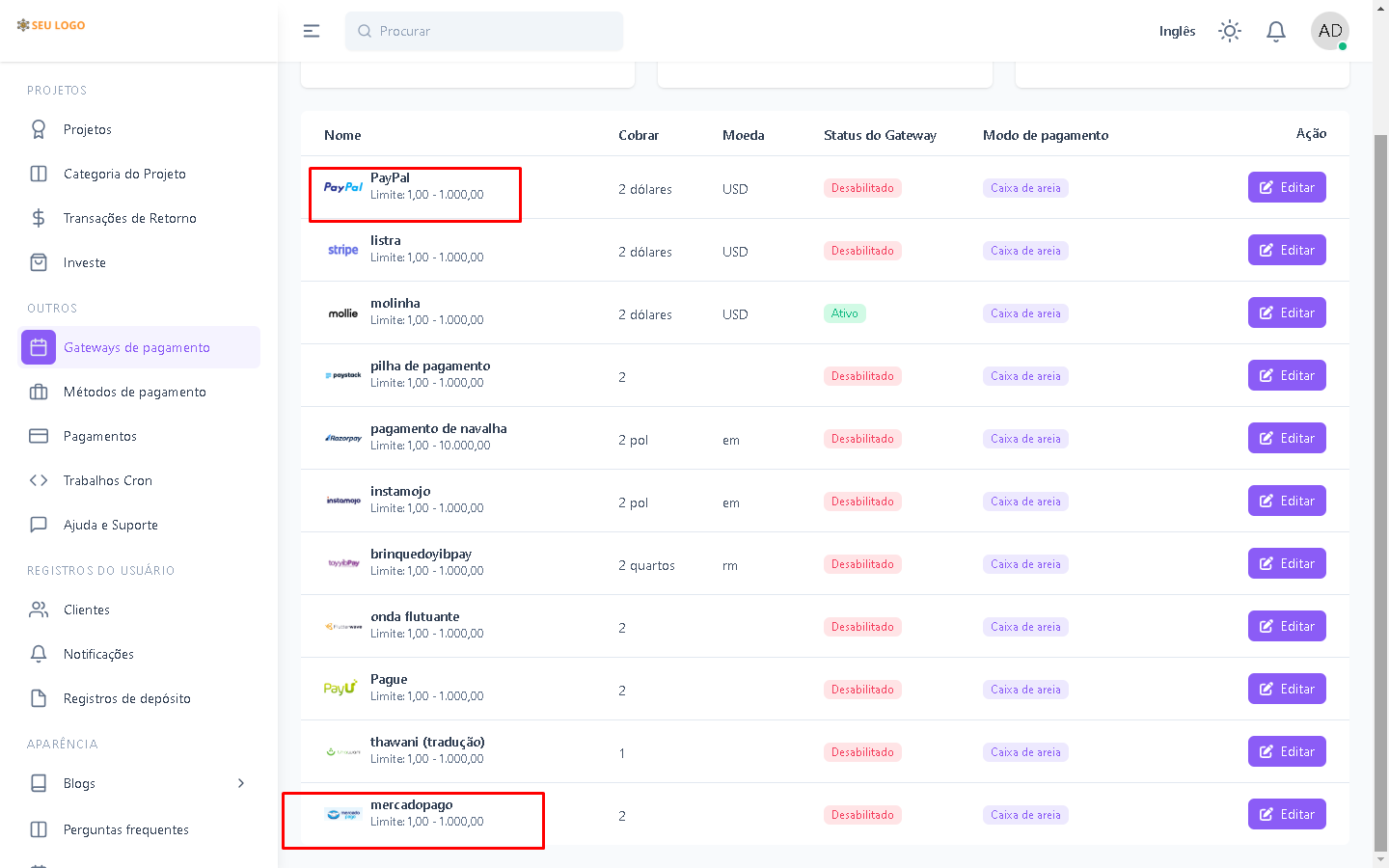This screenshot has width=1389, height=868.
Task: Open the Inglês language dropdown
Action: [1177, 31]
